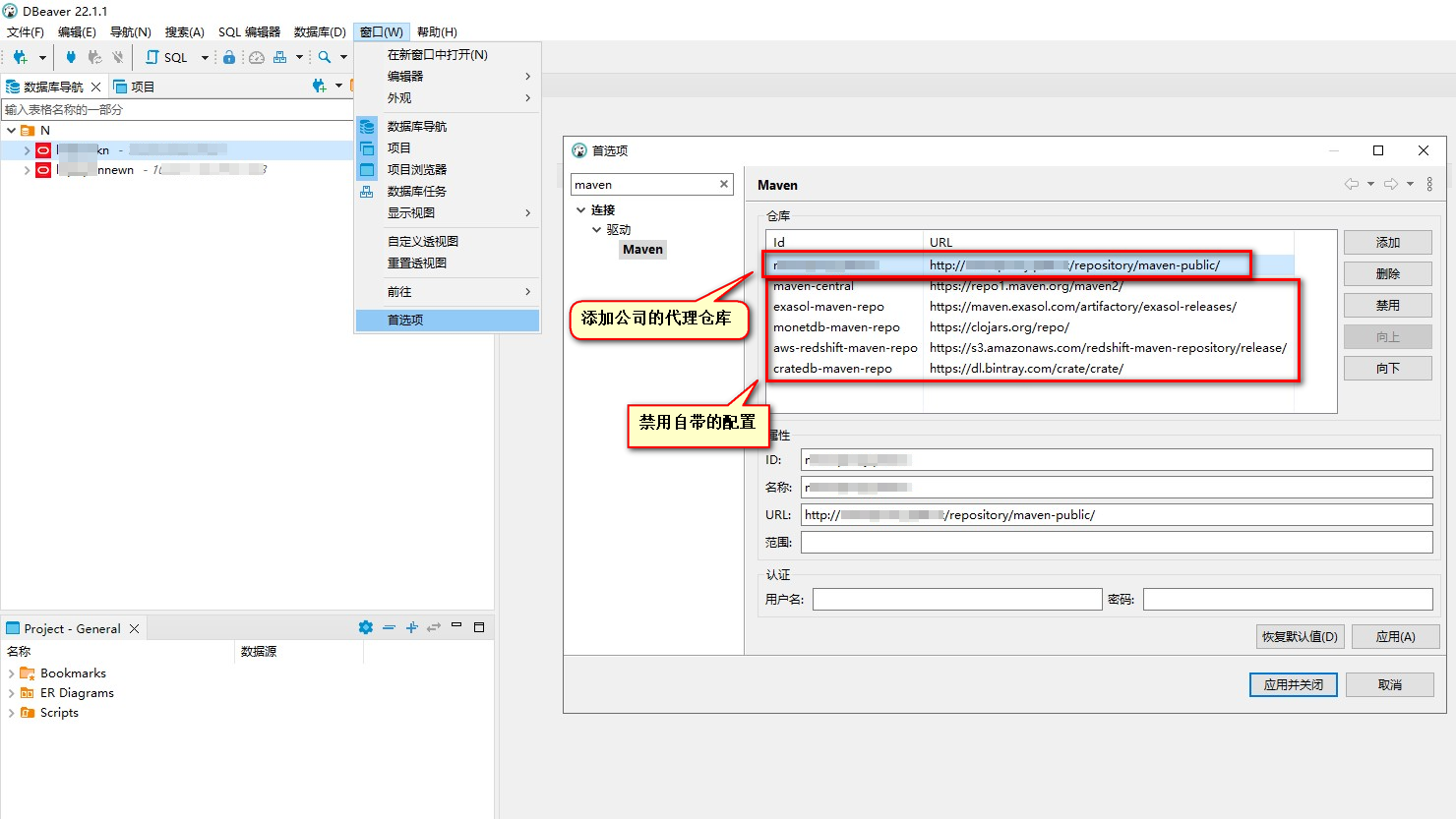Open the 数据库(D) menu

[x=320, y=31]
